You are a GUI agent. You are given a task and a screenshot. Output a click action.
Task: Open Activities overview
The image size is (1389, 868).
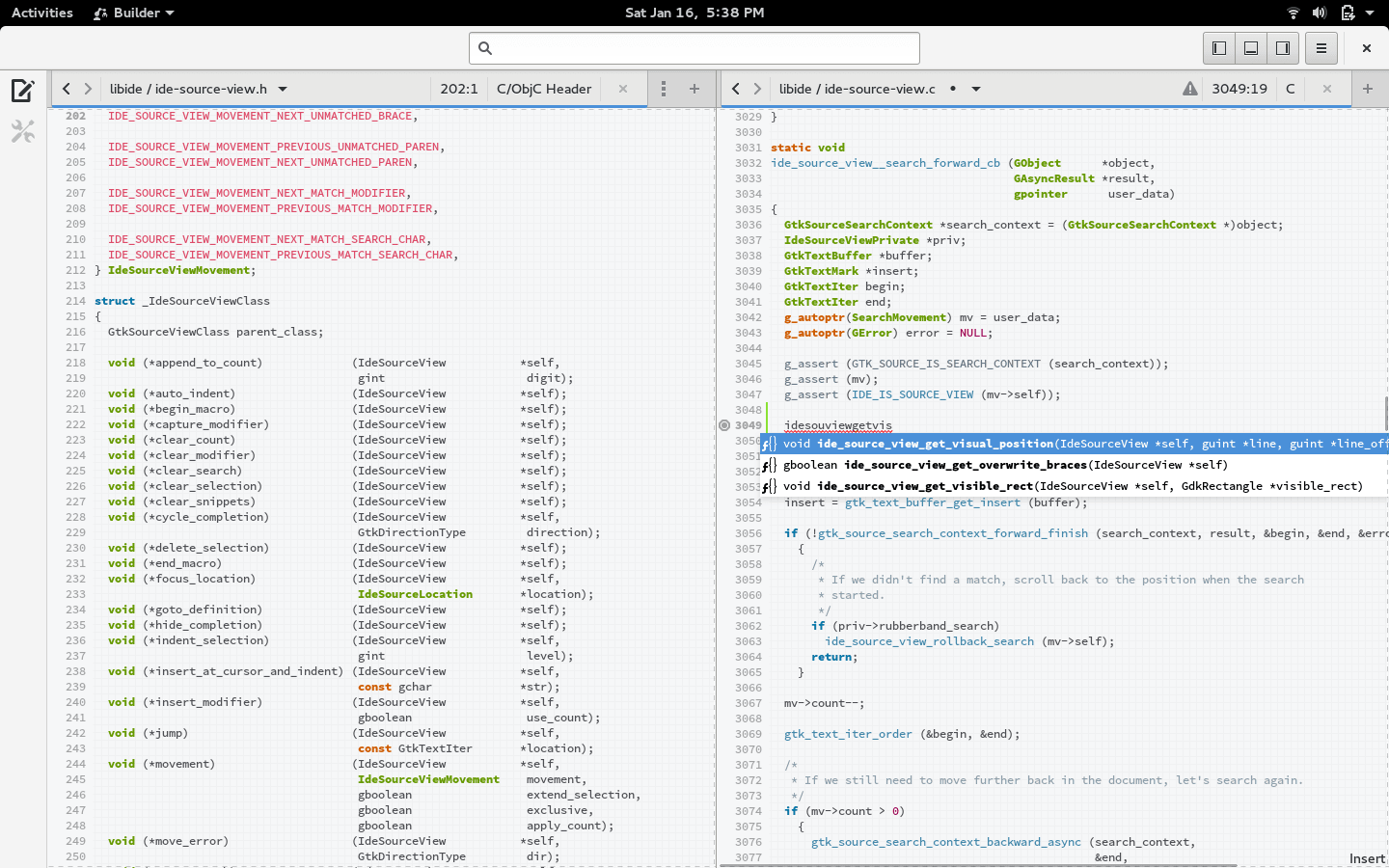tap(42, 13)
